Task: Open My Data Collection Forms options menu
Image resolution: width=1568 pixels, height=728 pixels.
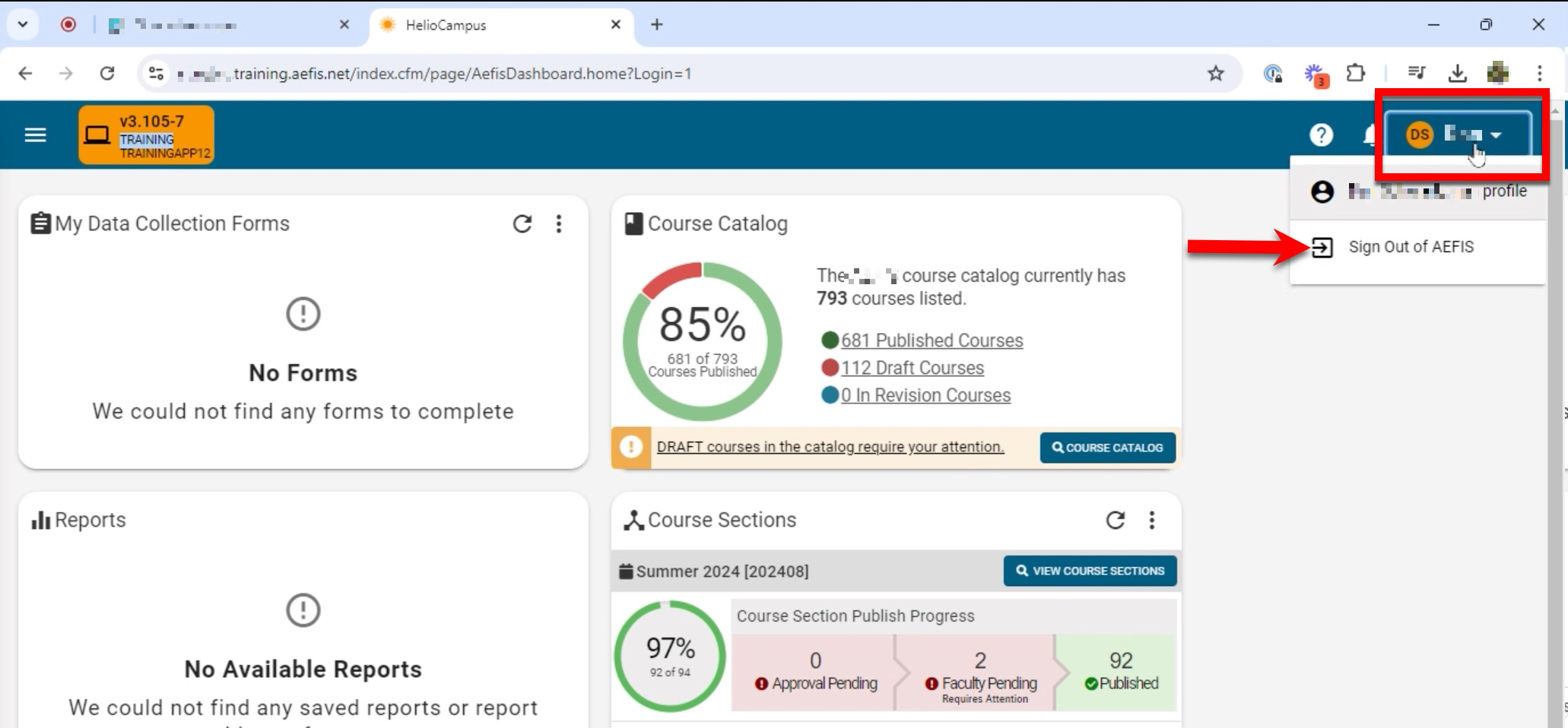Action: tap(559, 223)
